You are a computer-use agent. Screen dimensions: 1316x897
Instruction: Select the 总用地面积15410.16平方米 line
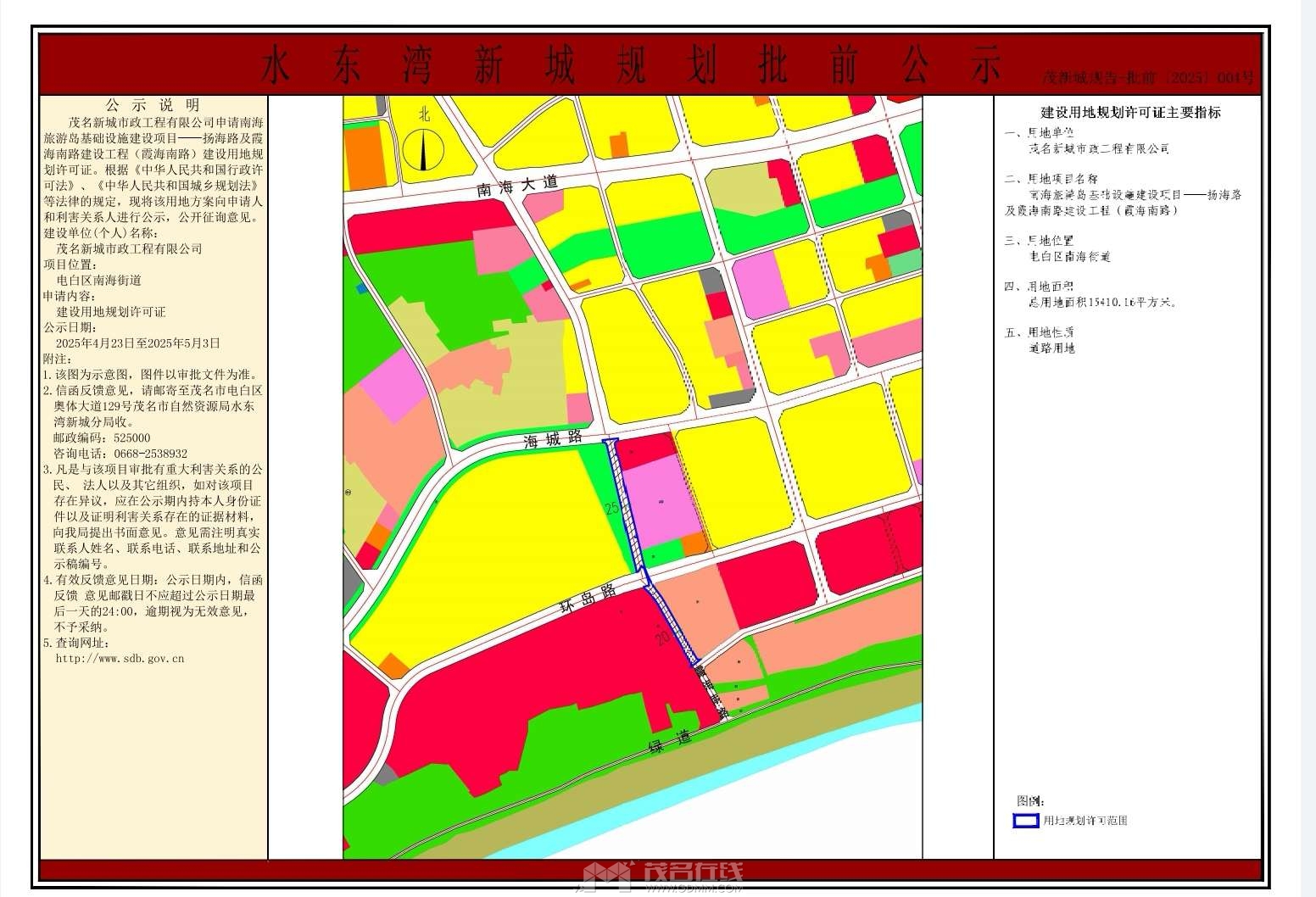[x=1102, y=302]
